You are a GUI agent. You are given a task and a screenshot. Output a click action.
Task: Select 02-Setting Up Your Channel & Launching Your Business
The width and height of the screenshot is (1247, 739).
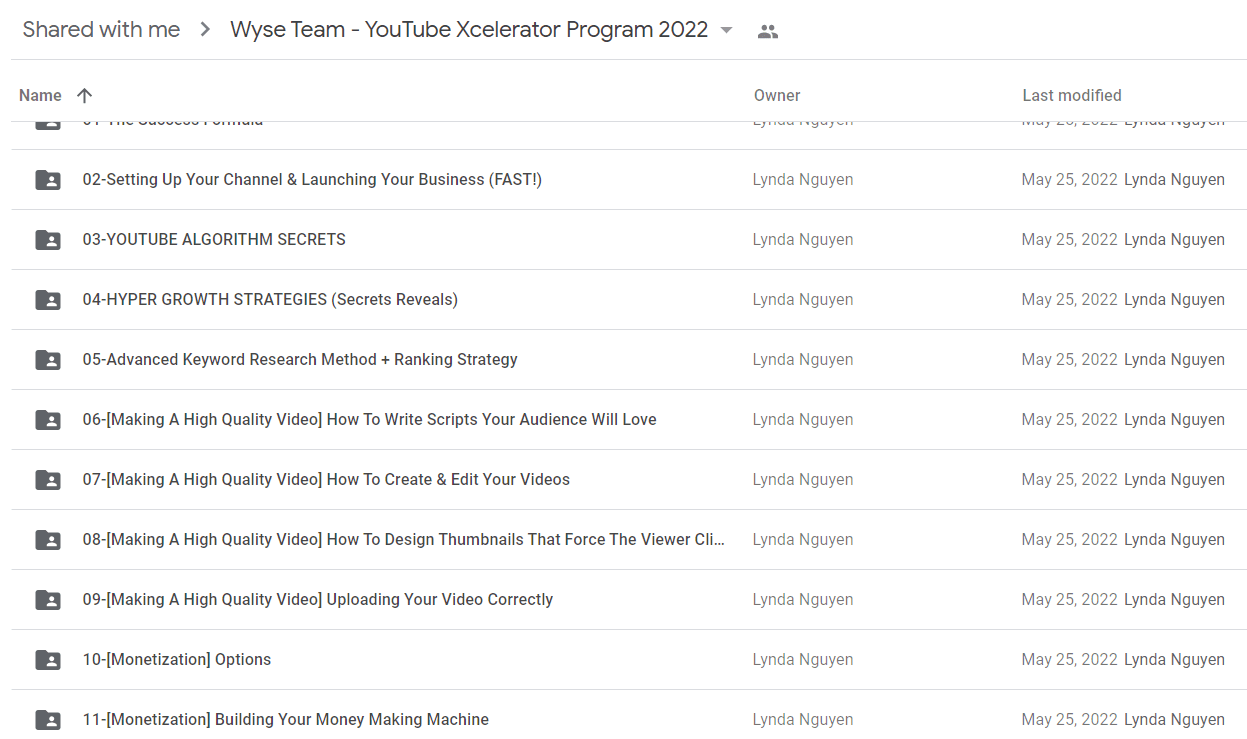(312, 180)
